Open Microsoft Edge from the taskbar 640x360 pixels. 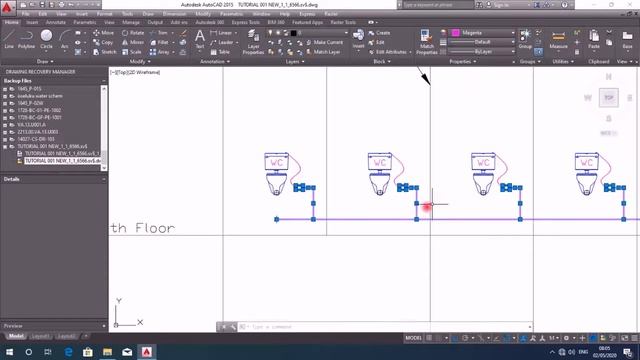point(68,352)
